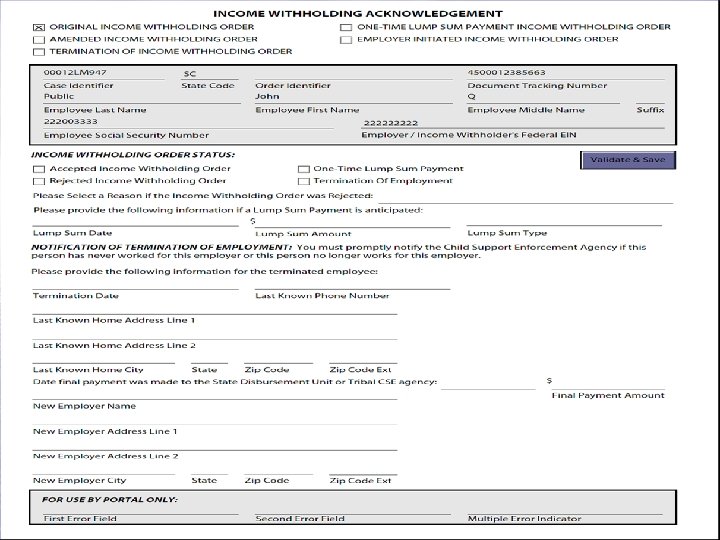Click Employee Social Security Number 222003333

[71, 122]
